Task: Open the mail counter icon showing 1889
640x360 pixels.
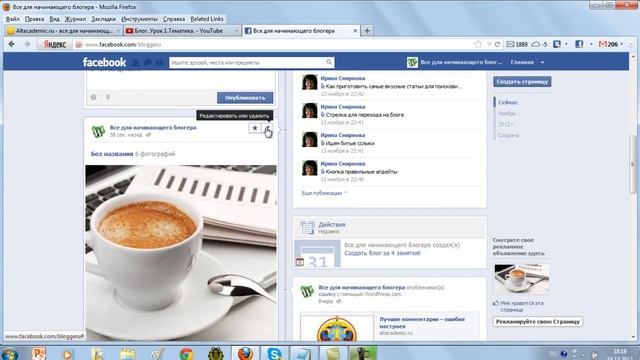Action: [517, 44]
